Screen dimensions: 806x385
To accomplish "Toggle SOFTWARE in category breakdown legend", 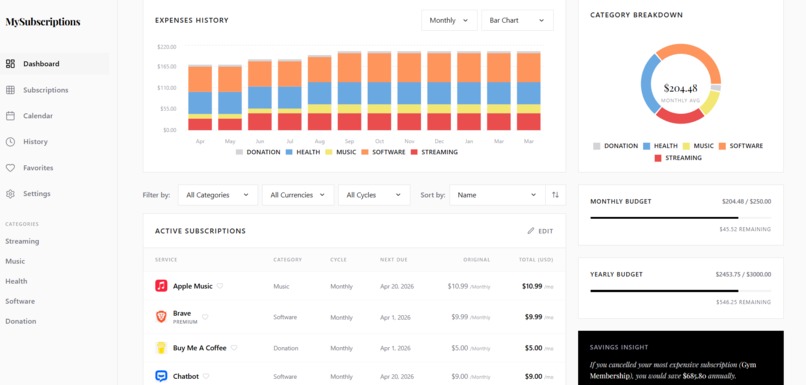I will (x=741, y=146).
